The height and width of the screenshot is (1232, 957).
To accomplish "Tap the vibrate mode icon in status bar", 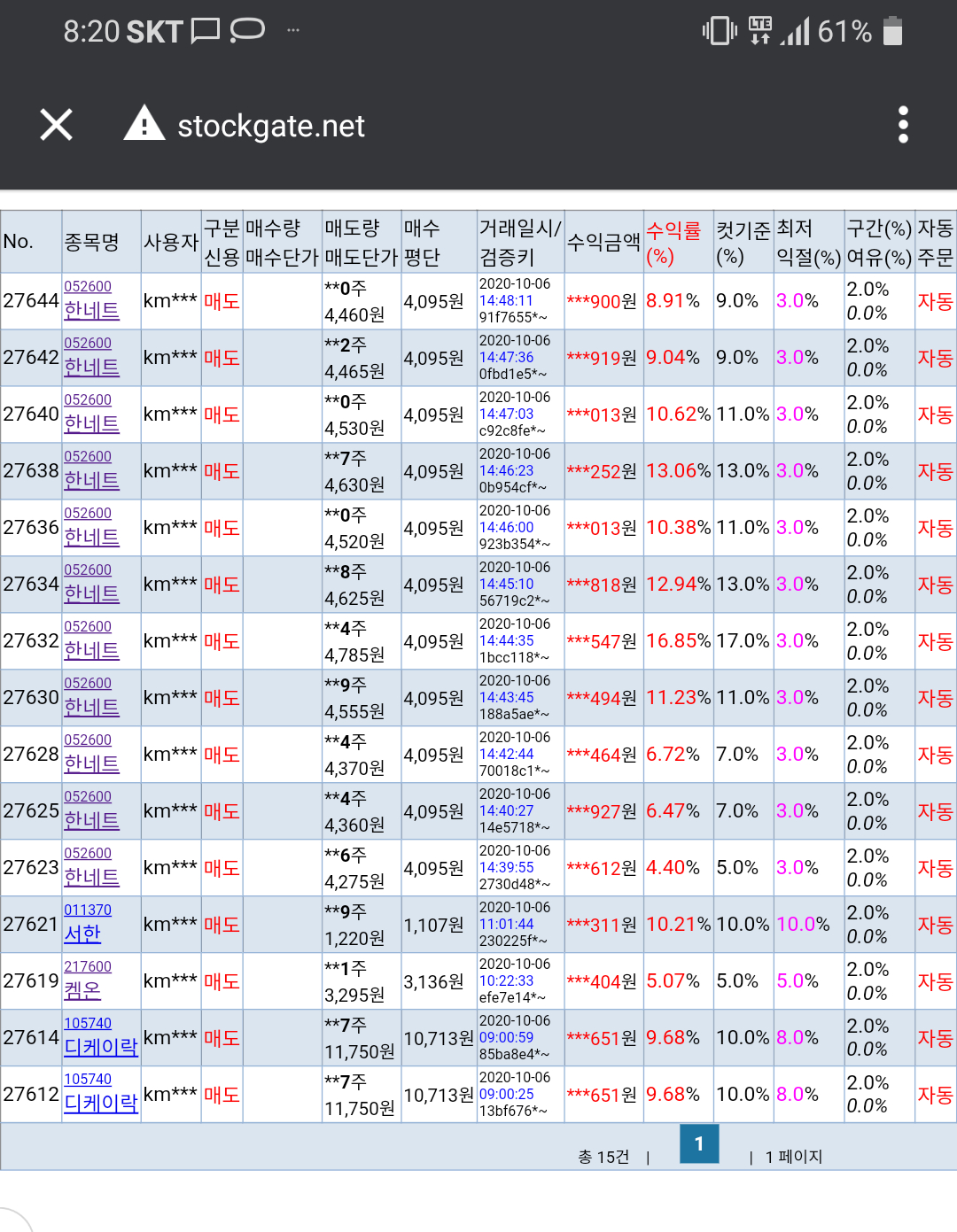I will click(x=720, y=31).
